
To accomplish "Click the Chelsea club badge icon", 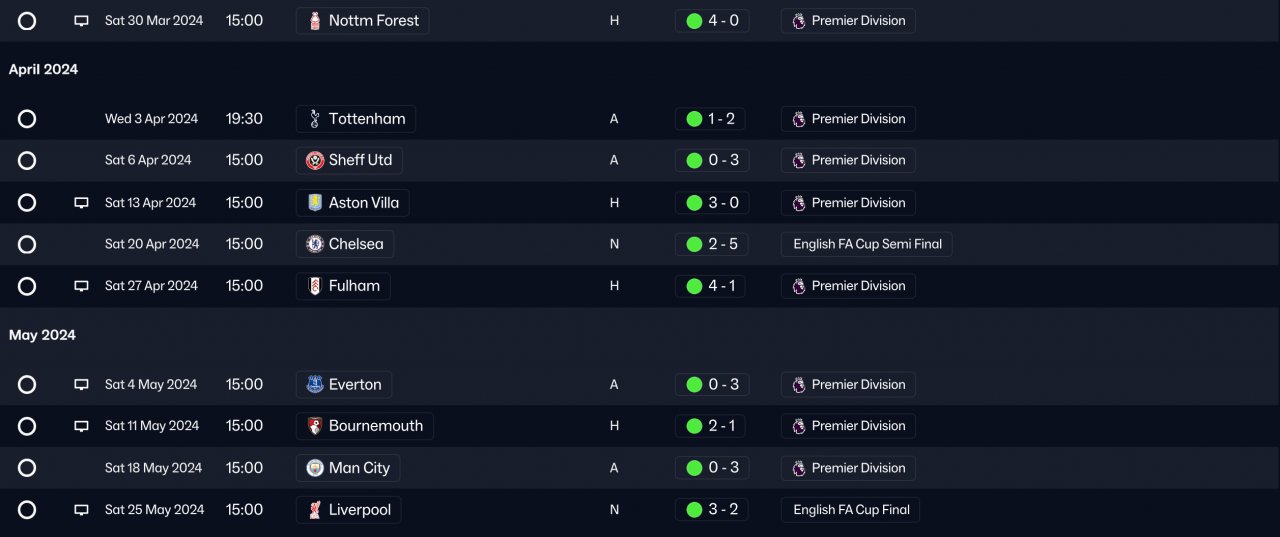I will pyautogui.click(x=315, y=244).
